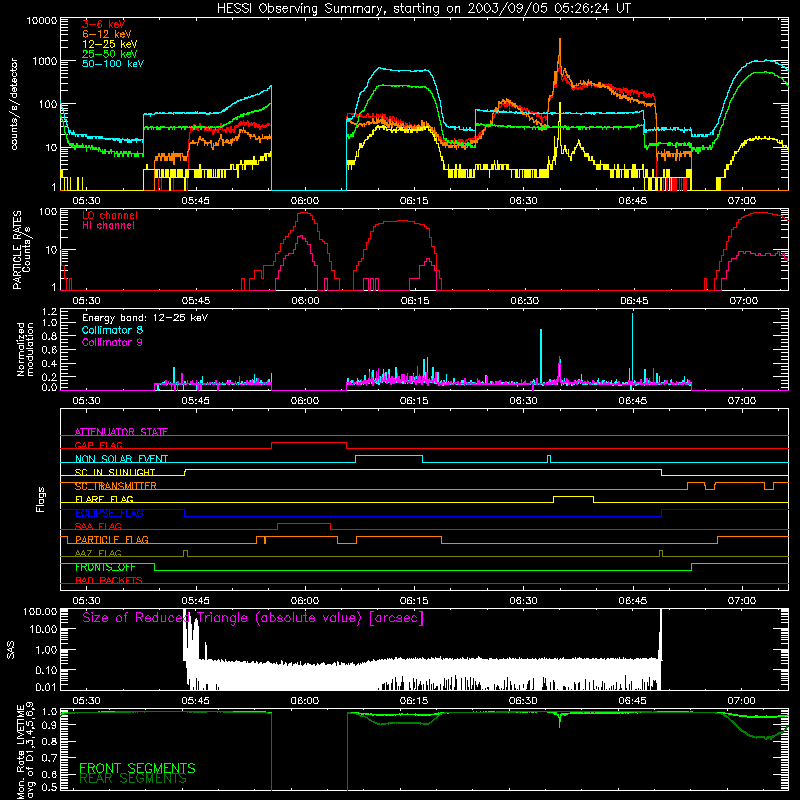Select the 25-50 keV legend label
Screen dimensions: 800x800
(x=109, y=54)
